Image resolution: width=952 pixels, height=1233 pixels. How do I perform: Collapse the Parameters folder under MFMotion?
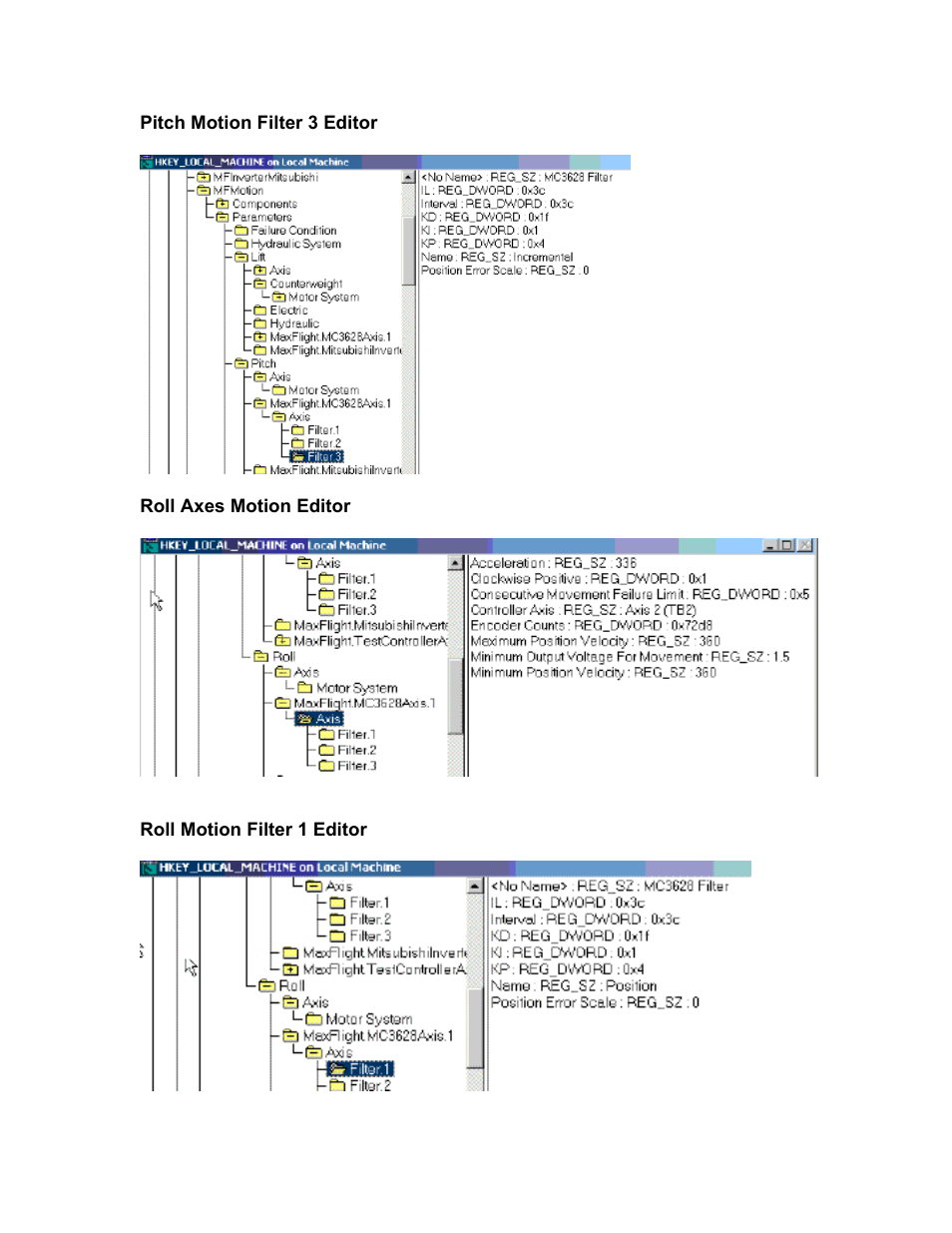tap(223, 218)
